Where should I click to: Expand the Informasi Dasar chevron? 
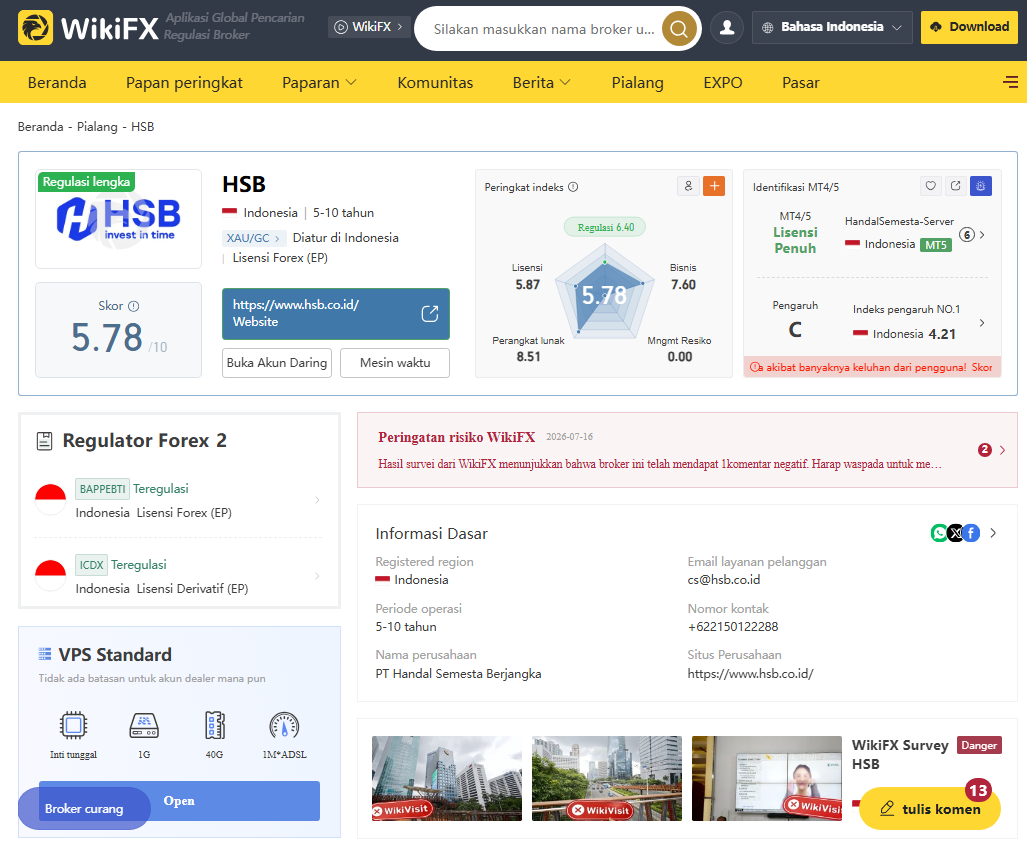pyautogui.click(x=994, y=533)
